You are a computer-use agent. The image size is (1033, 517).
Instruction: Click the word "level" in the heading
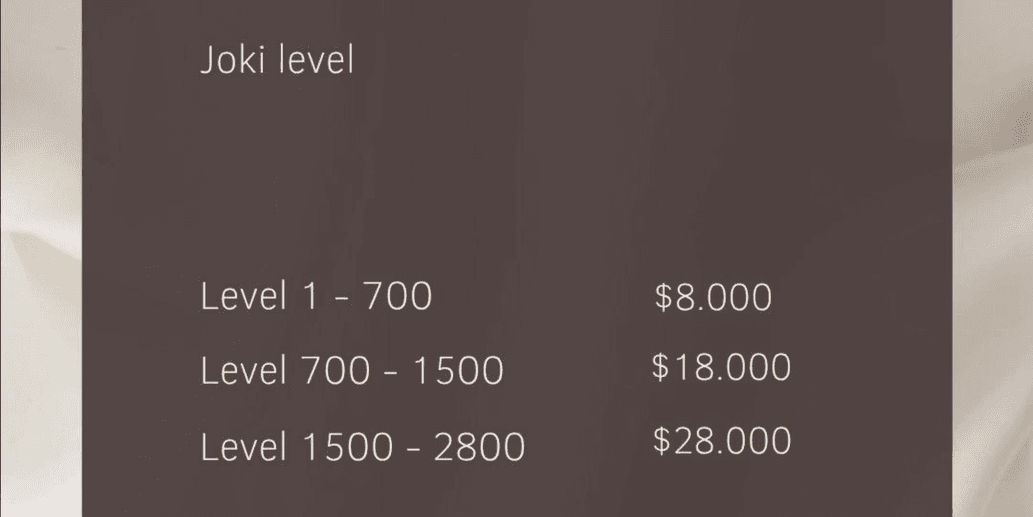click(x=316, y=61)
